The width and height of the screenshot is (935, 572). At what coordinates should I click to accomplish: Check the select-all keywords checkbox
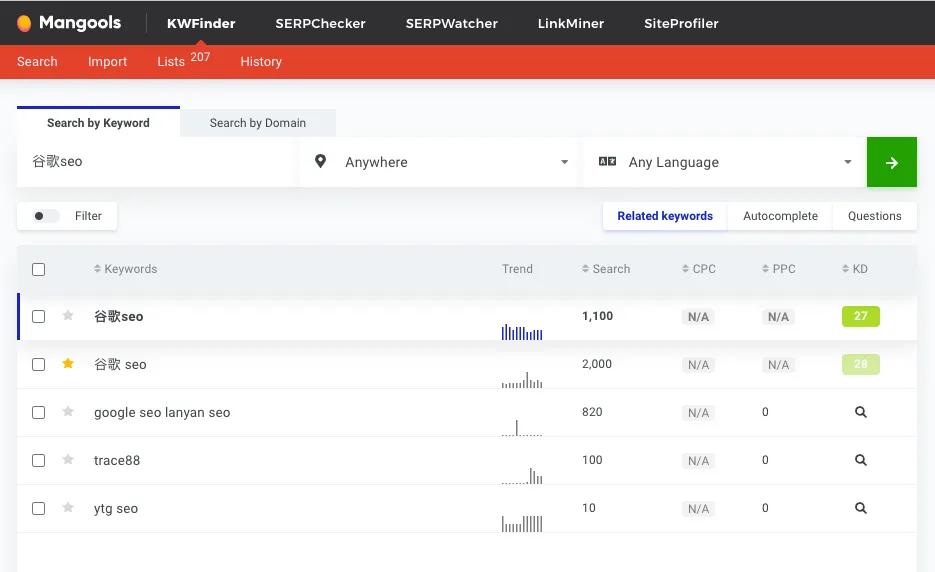pyautogui.click(x=38, y=270)
